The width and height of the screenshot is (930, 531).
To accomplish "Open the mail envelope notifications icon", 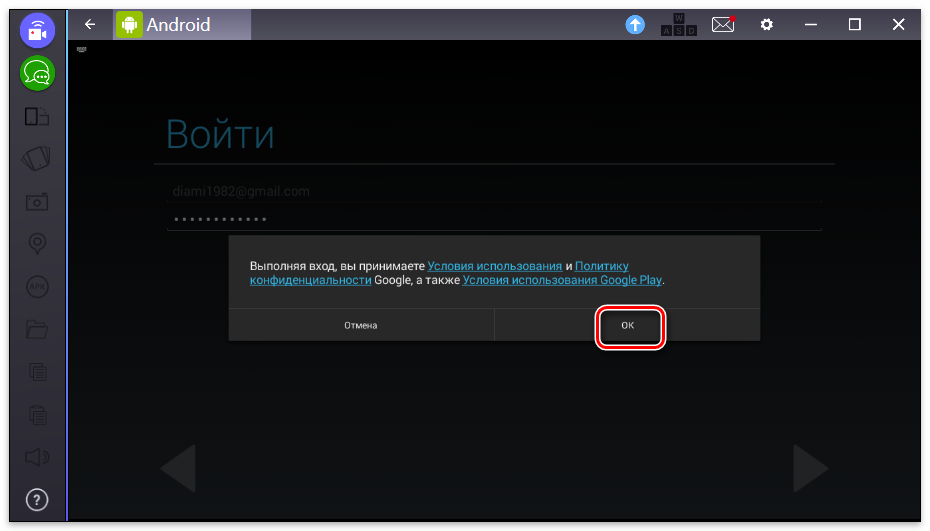I will pyautogui.click(x=723, y=25).
